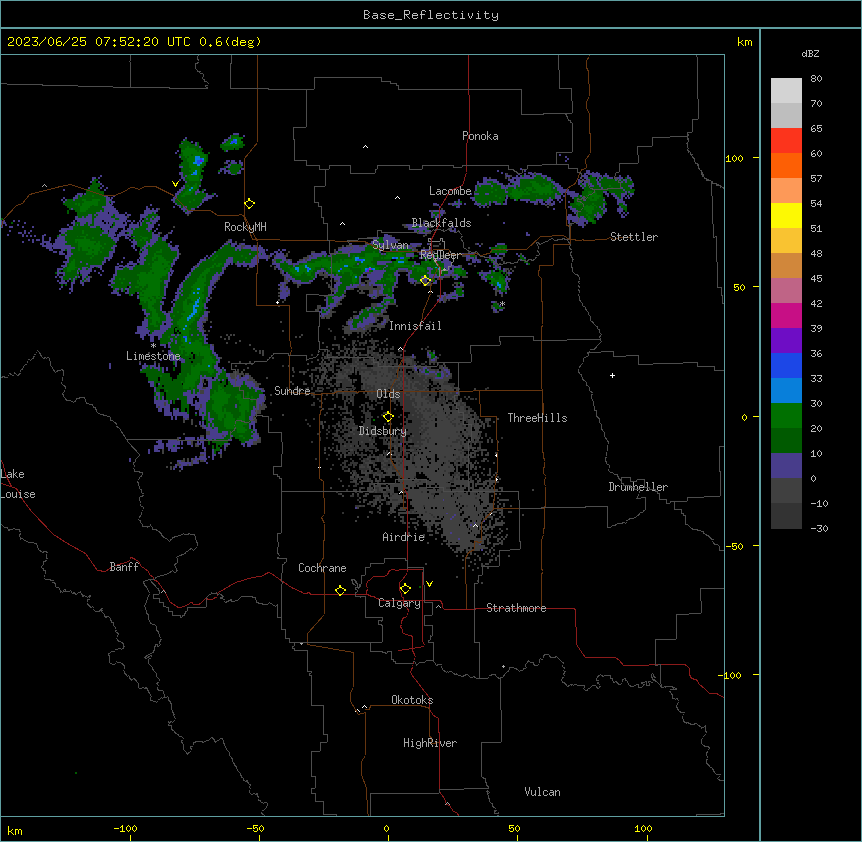Click the Base_Reflectivity title text
Screen dimensions: 862x842
click(431, 15)
